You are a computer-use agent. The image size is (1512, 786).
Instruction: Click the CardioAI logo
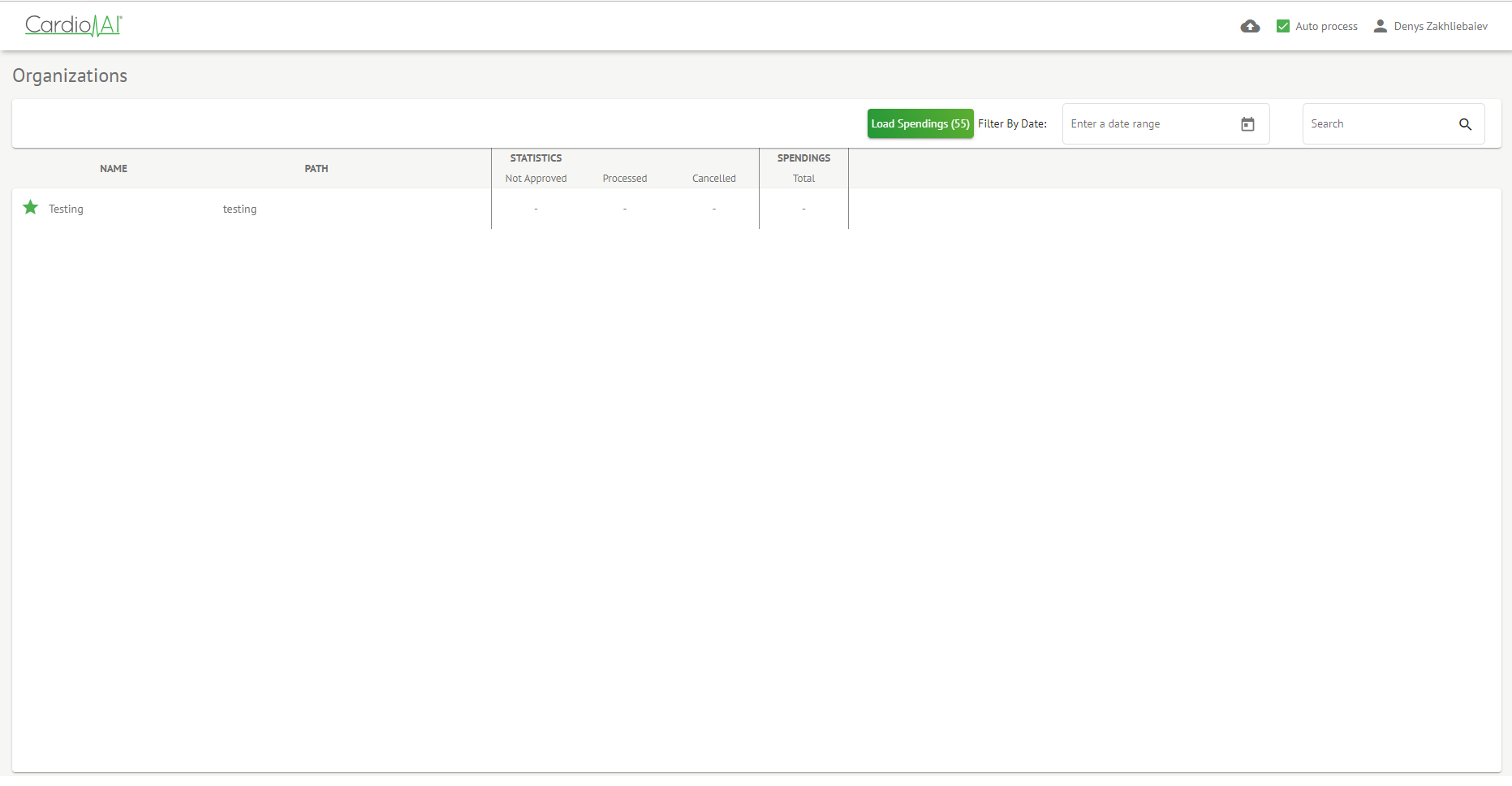pos(73,26)
